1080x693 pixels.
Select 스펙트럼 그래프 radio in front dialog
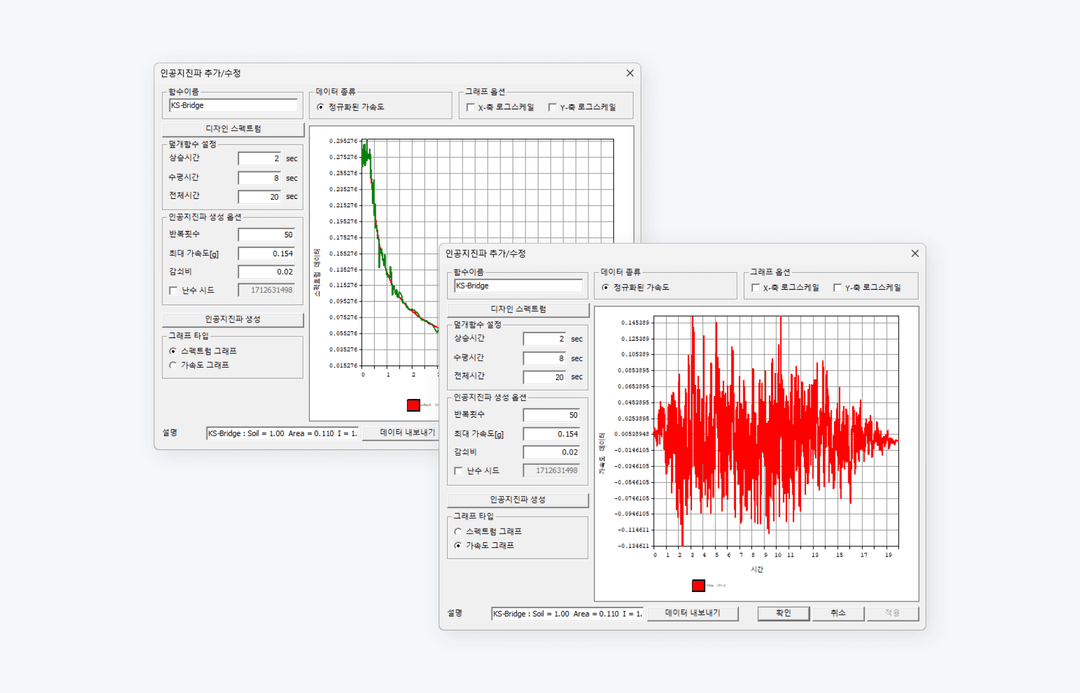click(458, 532)
